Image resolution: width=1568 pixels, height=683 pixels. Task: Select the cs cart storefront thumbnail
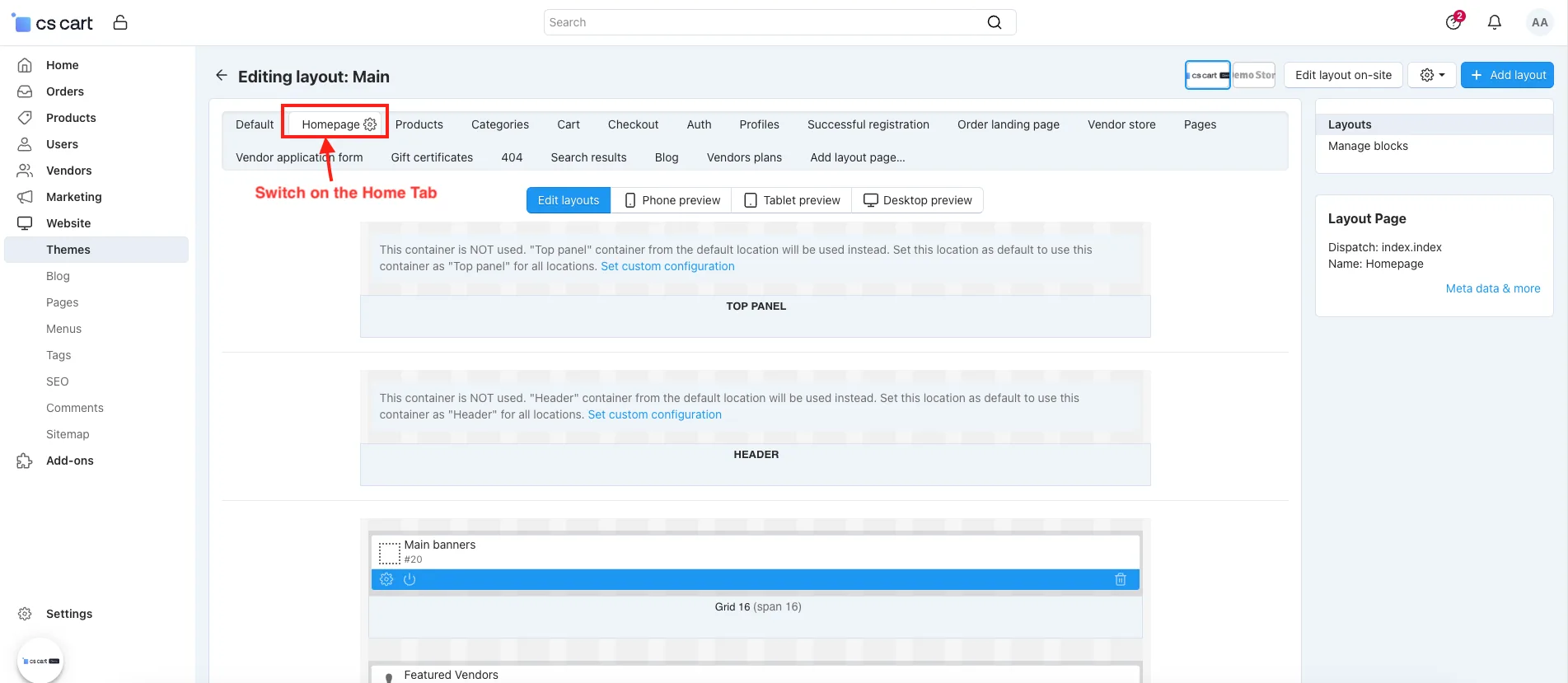coord(1207,75)
